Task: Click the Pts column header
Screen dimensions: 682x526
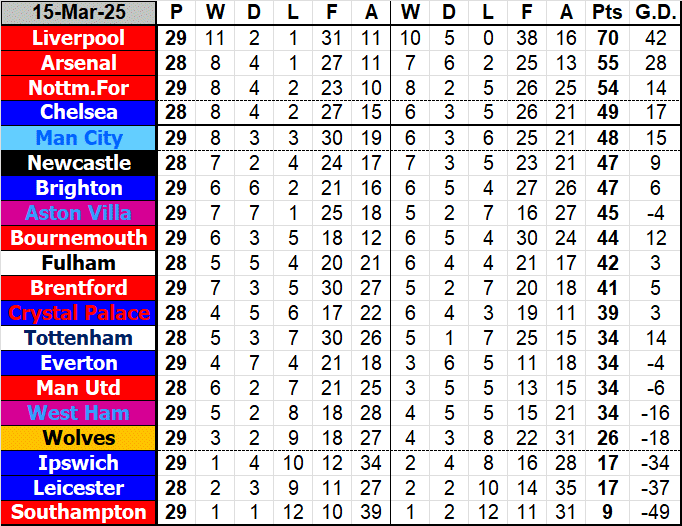Action: coord(605,13)
